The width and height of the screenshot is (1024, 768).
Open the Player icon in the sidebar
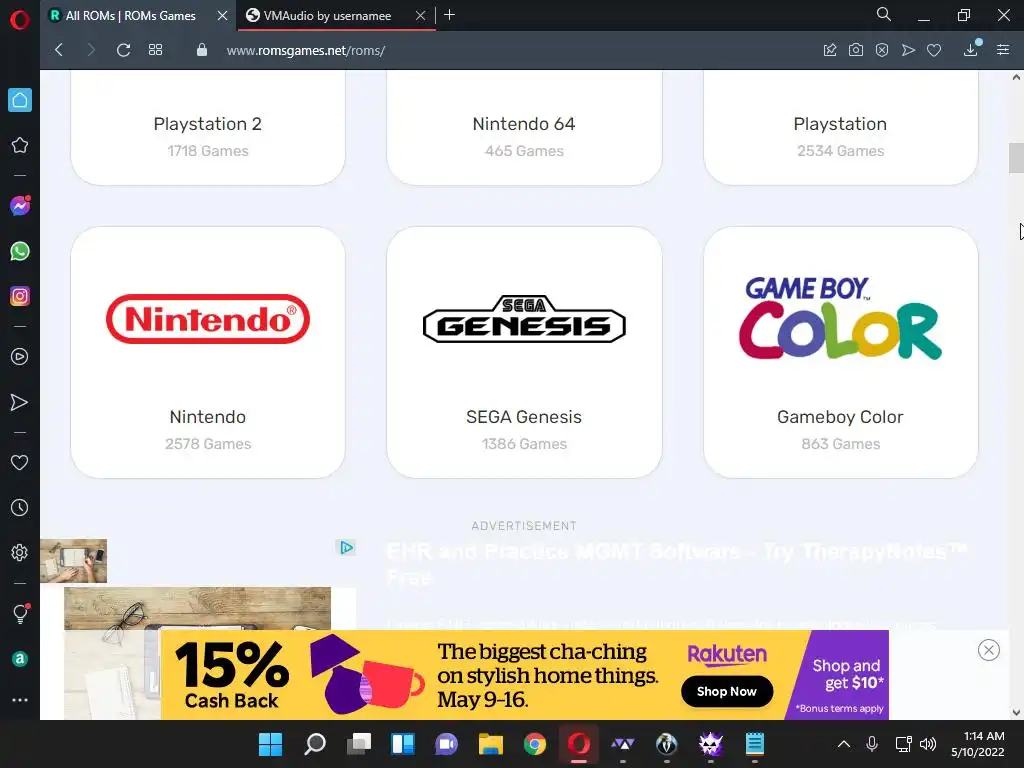coord(20,357)
